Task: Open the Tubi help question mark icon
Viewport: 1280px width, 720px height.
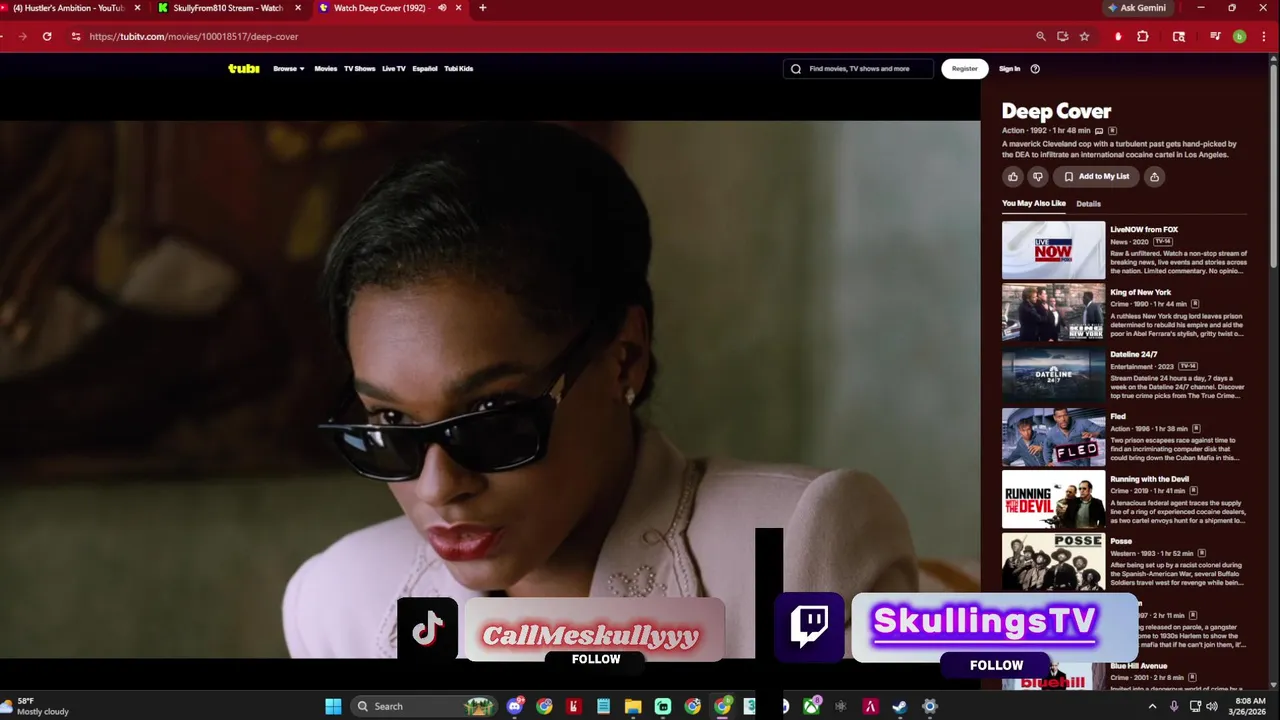Action: coord(1035,69)
